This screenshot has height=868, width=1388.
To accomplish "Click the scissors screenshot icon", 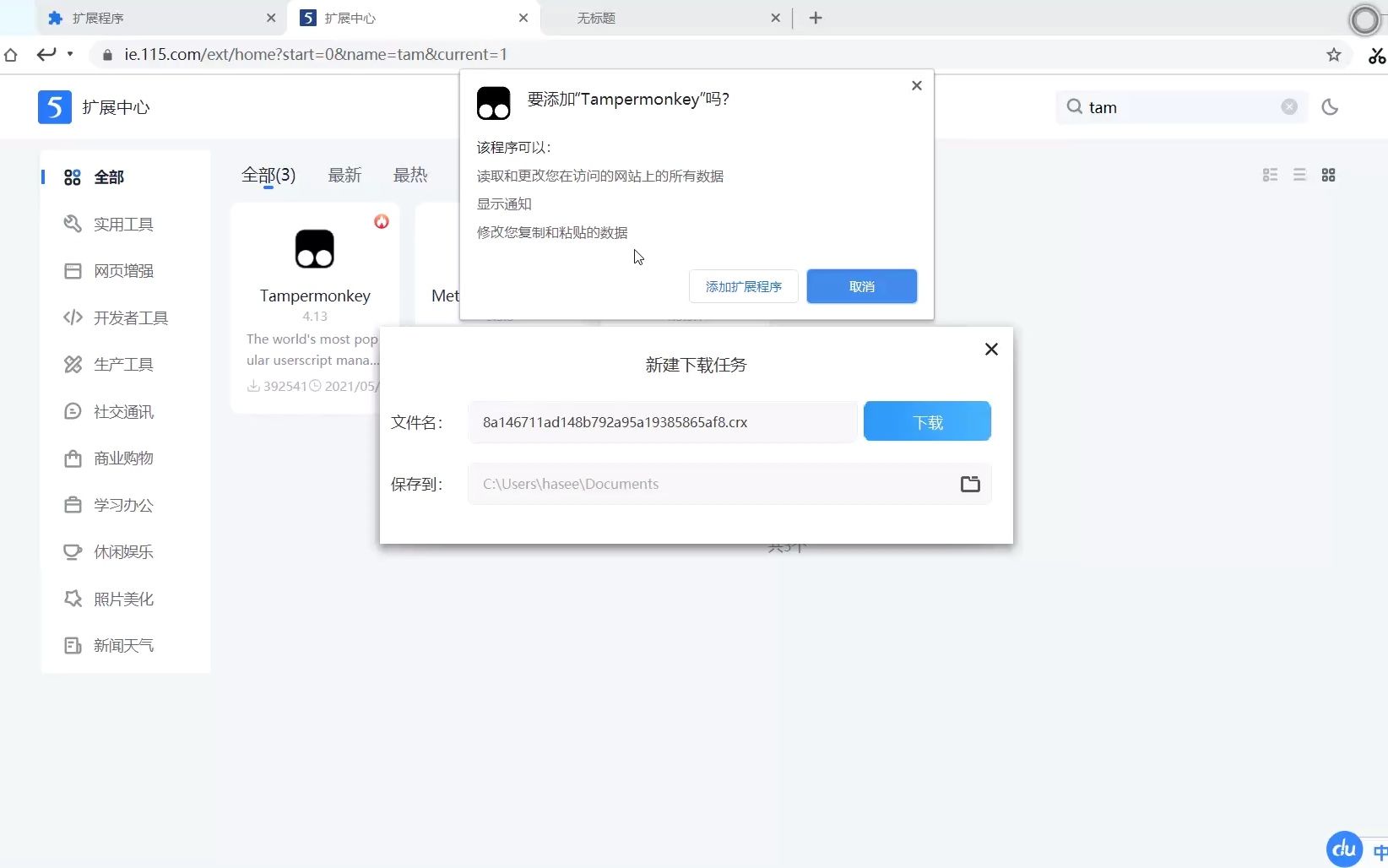I will 1377,56.
